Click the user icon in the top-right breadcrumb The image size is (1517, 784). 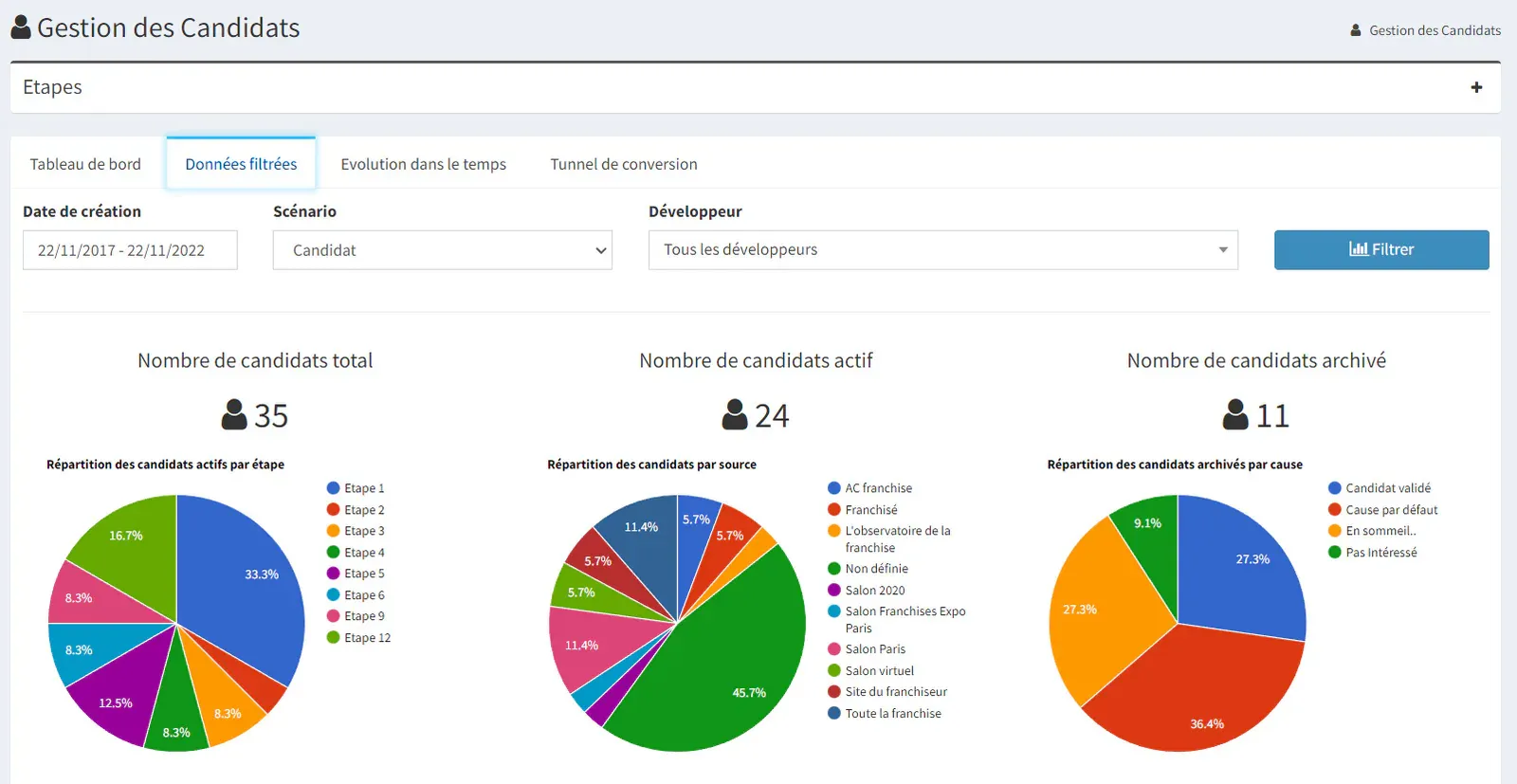click(1356, 30)
